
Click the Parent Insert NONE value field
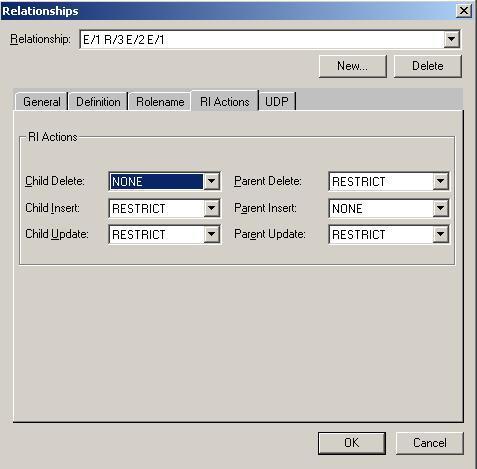pyautogui.click(x=381, y=208)
